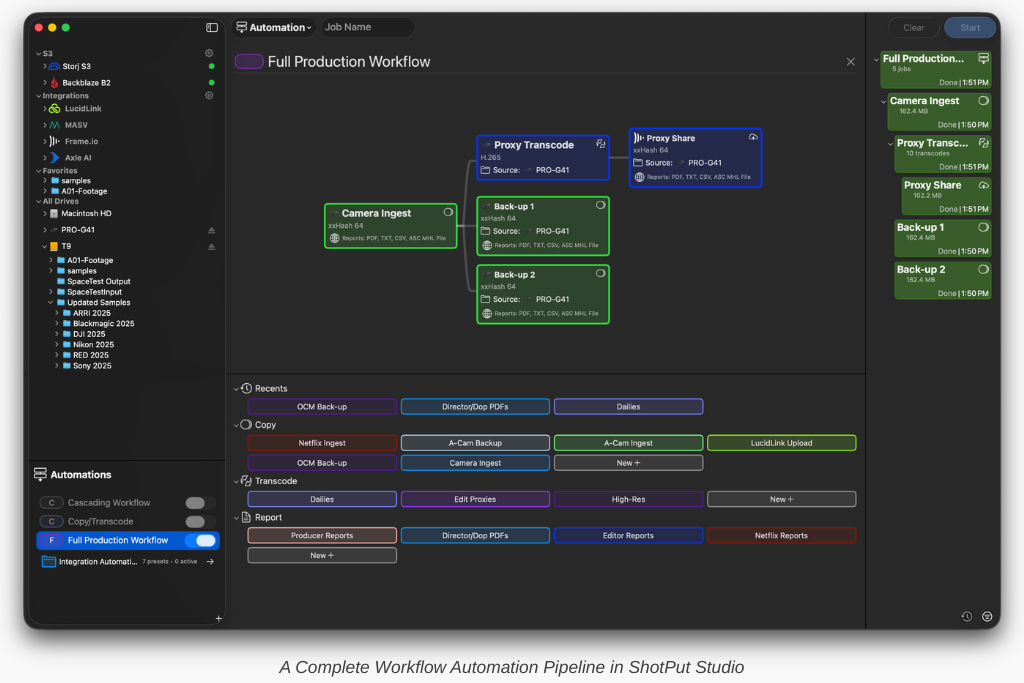The height and width of the screenshot is (683, 1024).
Task: Choose the Edit Proxies transcode preset
Action: click(475, 499)
